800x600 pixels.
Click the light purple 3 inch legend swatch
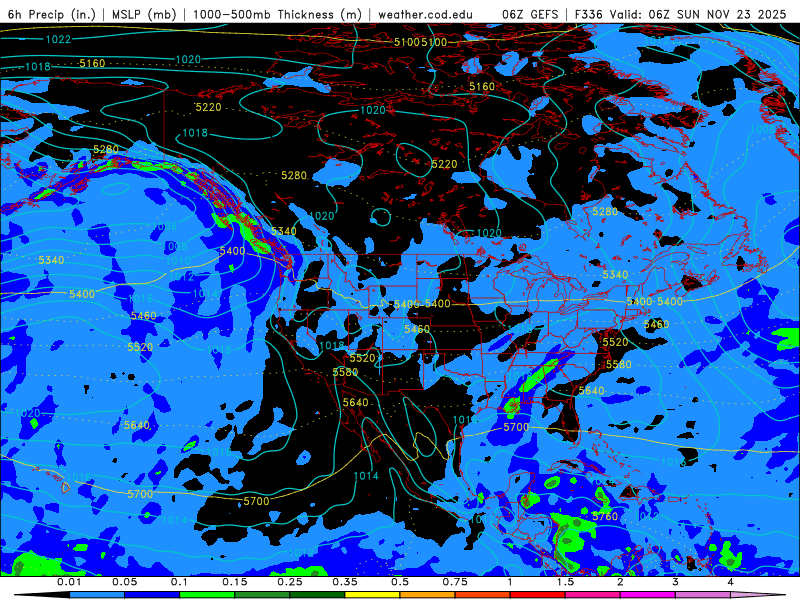(x=703, y=595)
